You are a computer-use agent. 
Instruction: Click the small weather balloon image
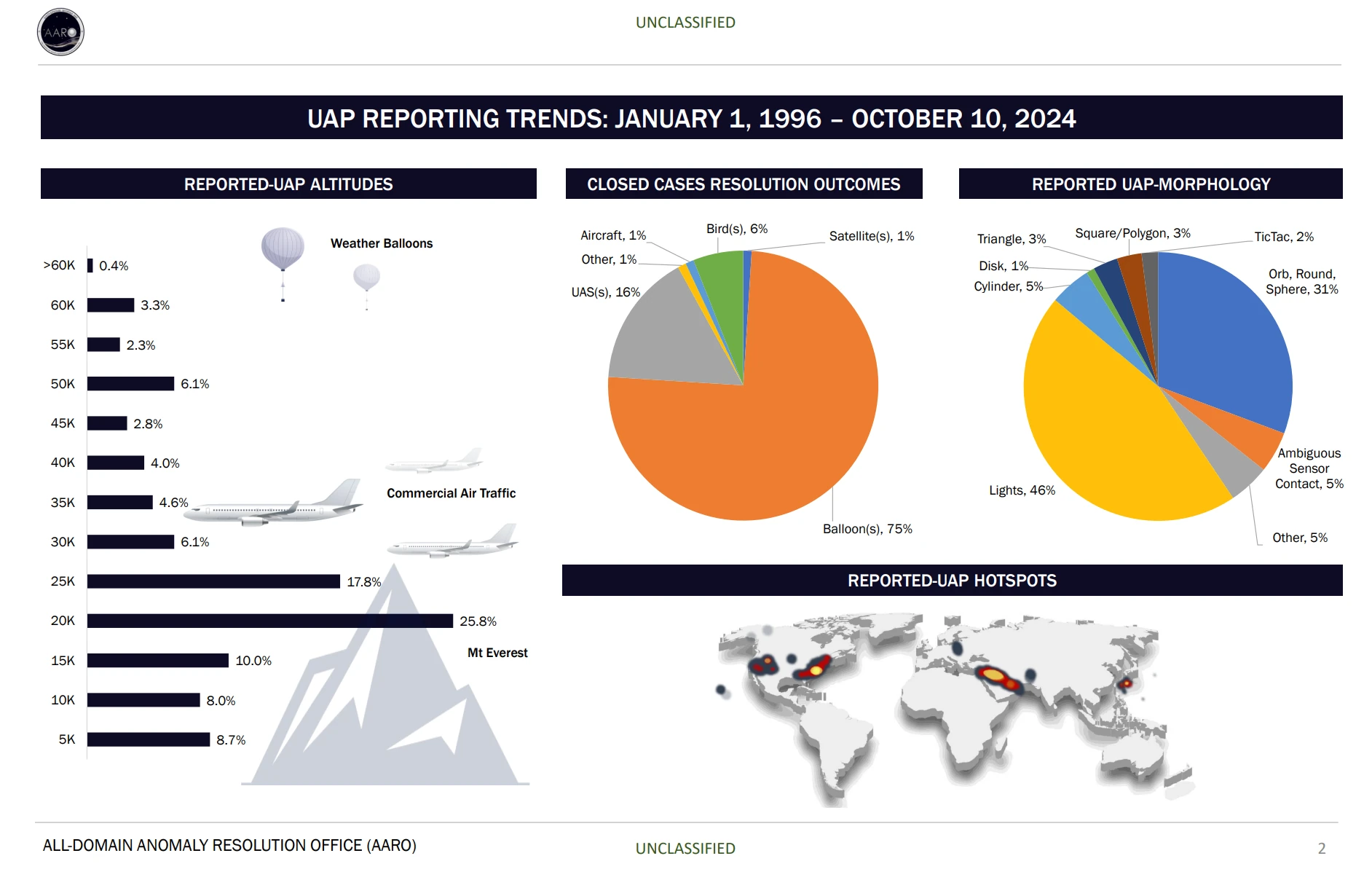pyautogui.click(x=366, y=287)
